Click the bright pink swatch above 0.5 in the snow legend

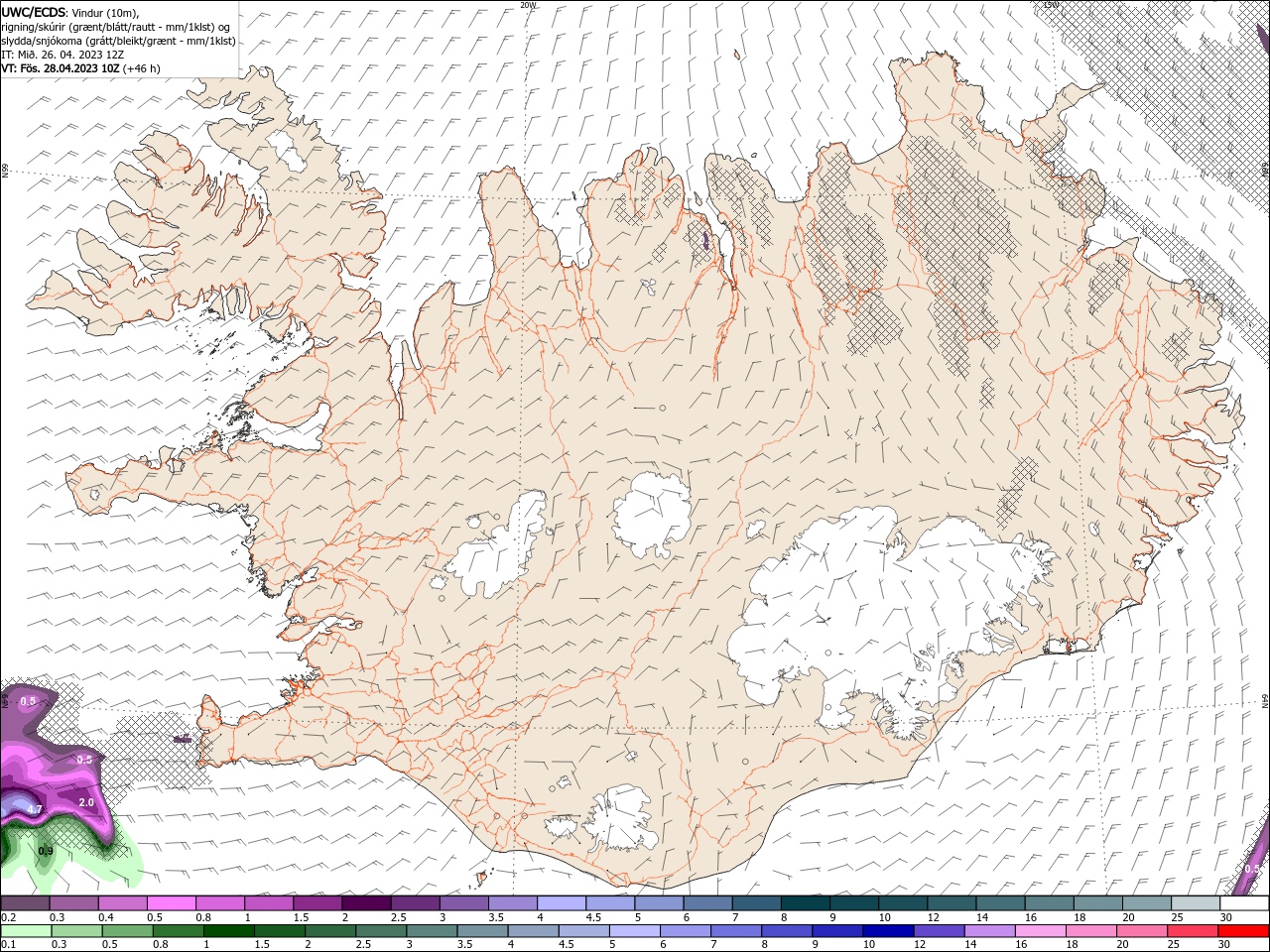pyautogui.click(x=171, y=903)
